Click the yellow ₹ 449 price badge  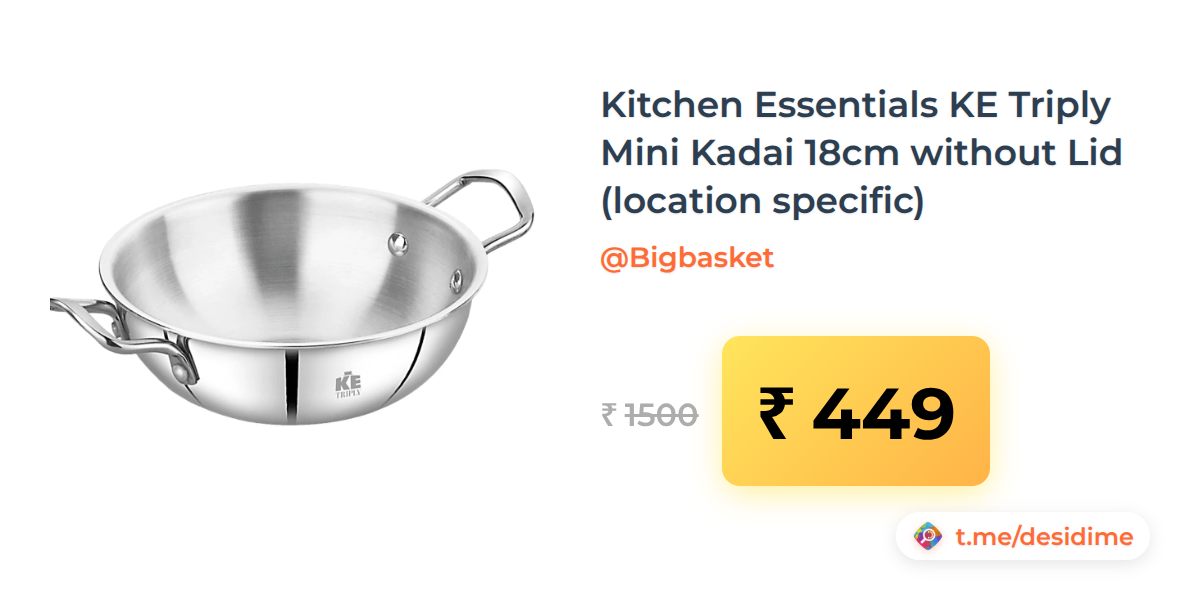click(856, 411)
